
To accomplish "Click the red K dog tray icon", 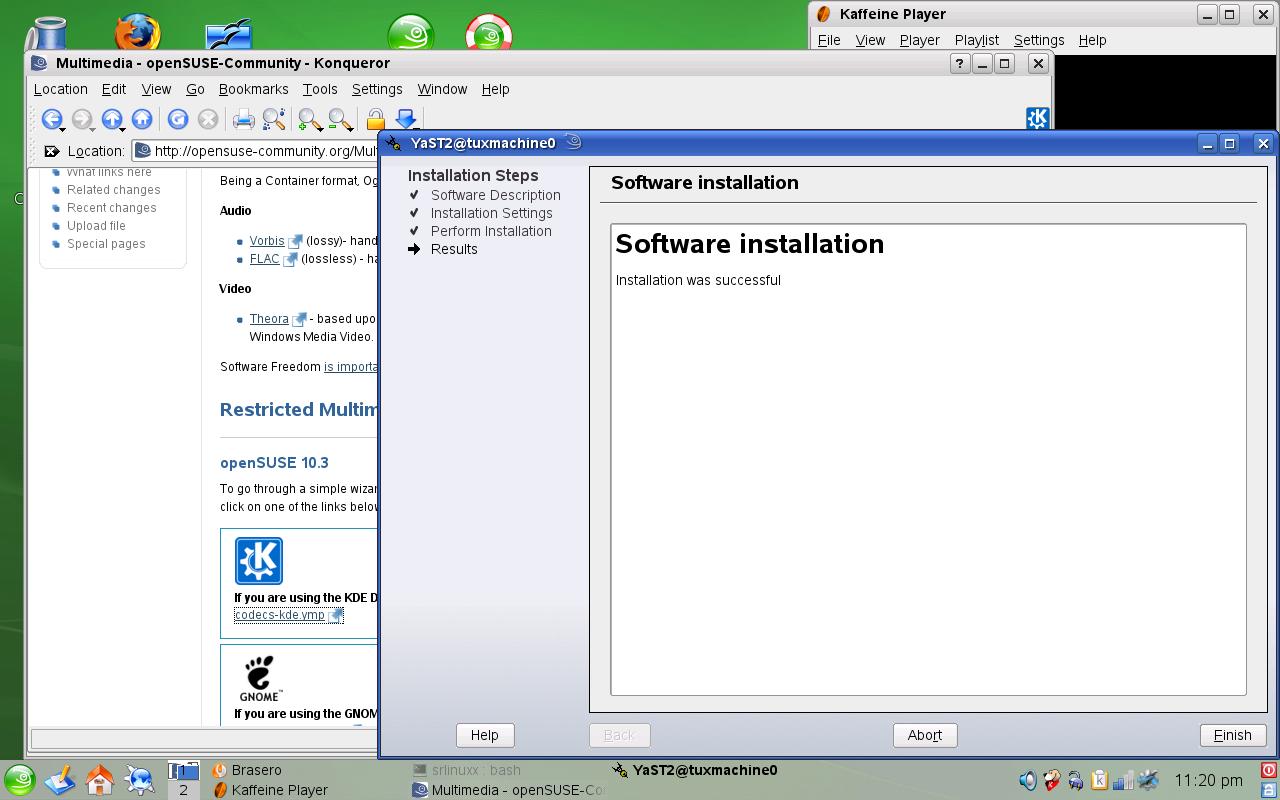I will point(1051,780).
